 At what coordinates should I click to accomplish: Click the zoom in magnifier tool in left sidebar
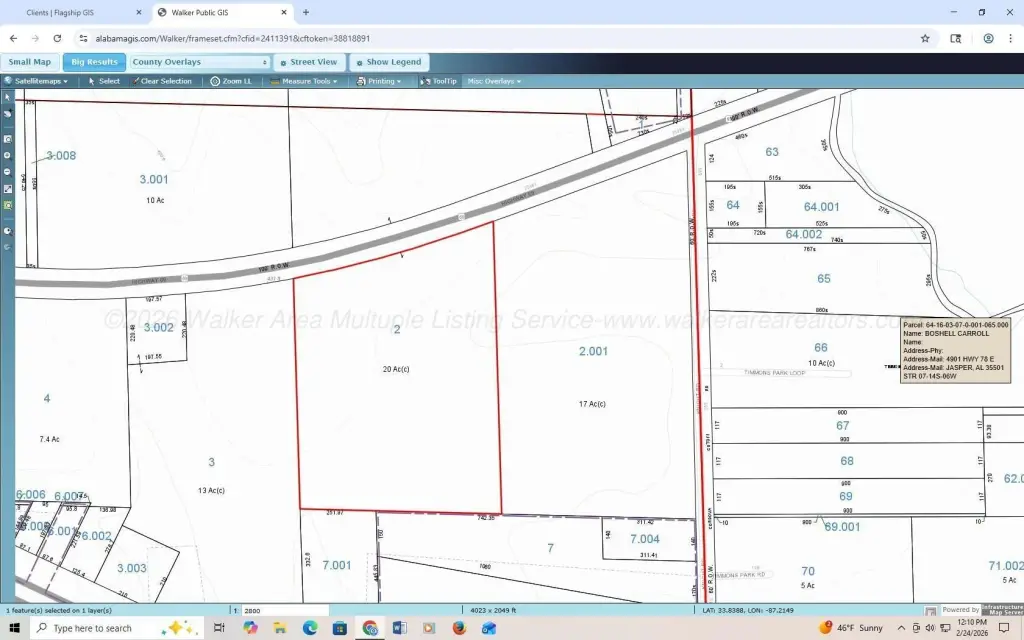point(8,155)
